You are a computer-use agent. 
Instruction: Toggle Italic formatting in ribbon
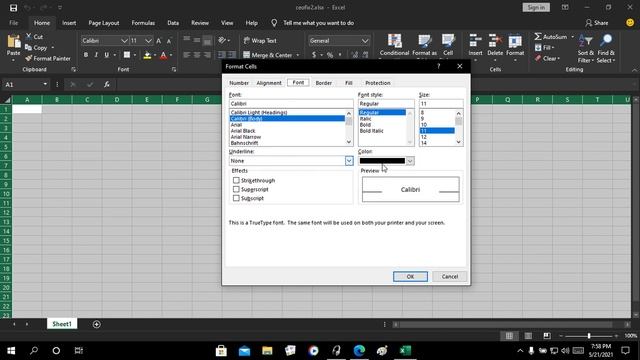pyautogui.click(x=96, y=55)
